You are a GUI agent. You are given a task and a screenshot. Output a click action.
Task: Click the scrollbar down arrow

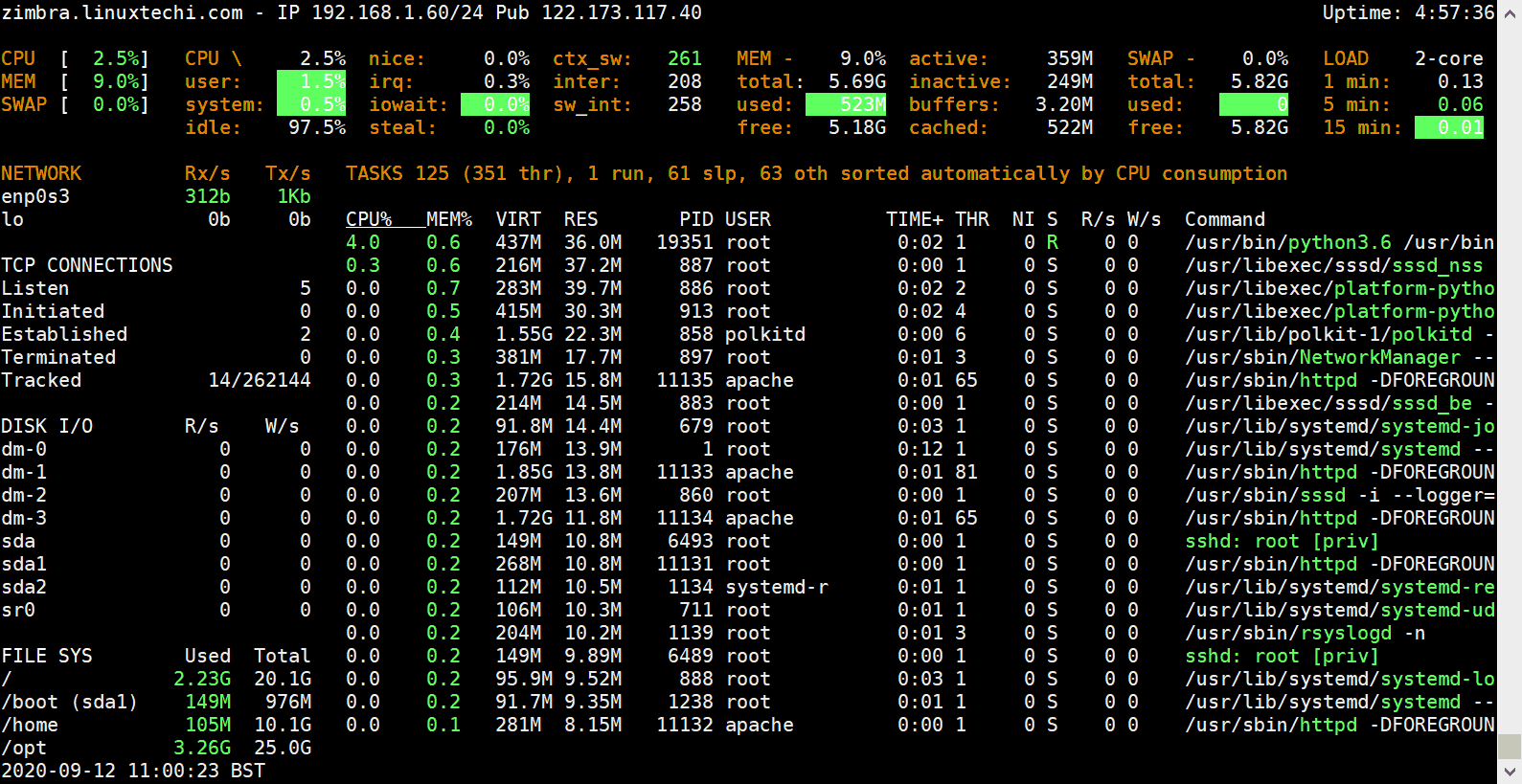1510,772
